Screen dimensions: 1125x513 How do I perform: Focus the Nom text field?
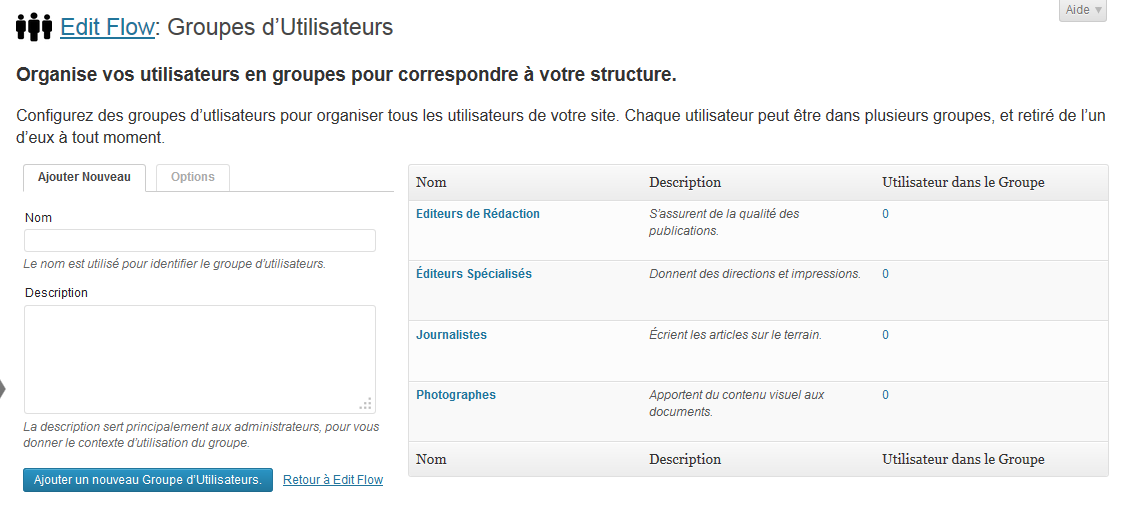click(199, 240)
